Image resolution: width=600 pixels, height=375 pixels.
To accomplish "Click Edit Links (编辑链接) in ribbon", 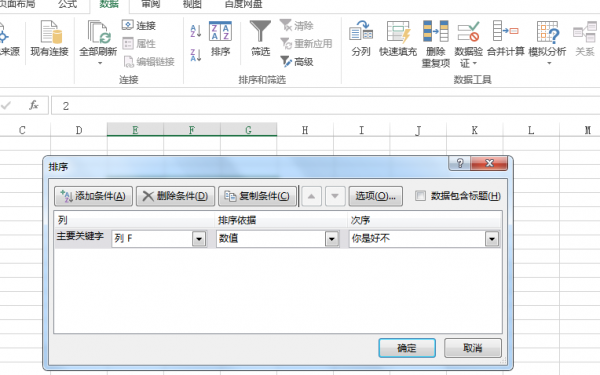I will [x=149, y=61].
